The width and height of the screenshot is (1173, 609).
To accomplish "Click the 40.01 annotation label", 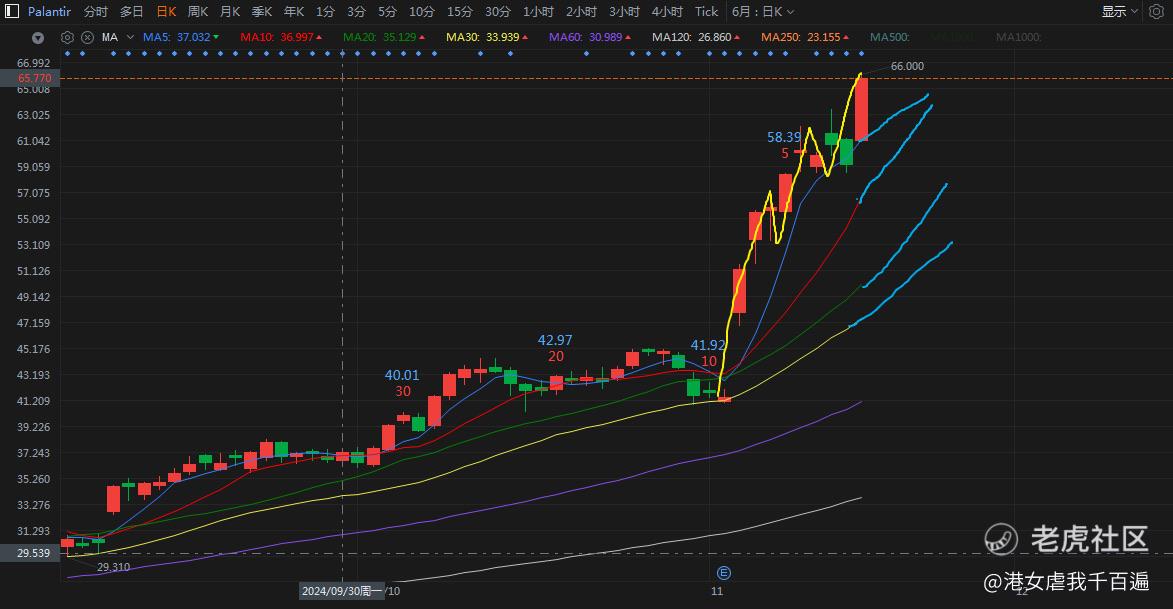I will click(402, 375).
